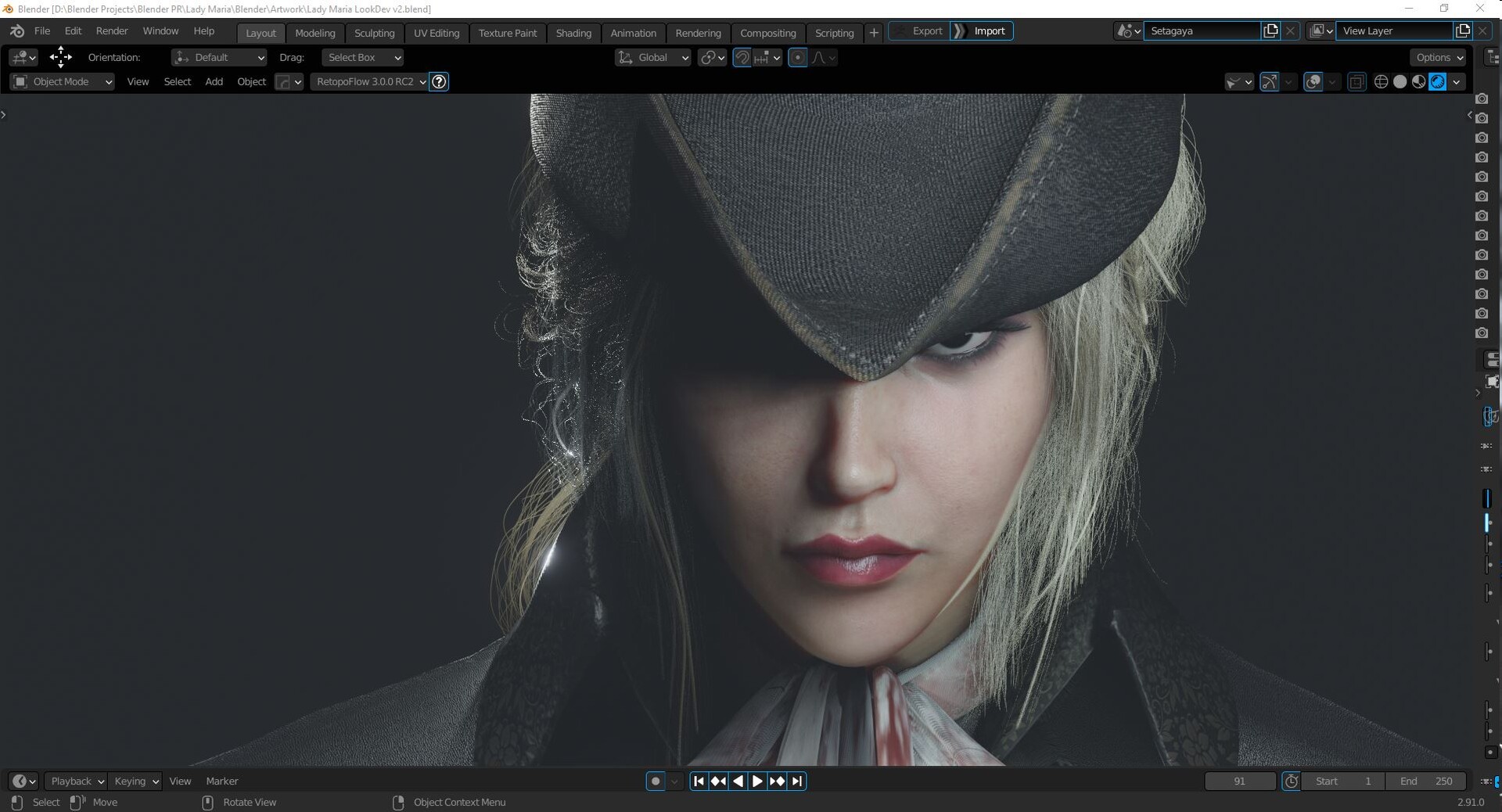1502x812 pixels.
Task: Open Options dropdown
Action: coord(1439,57)
